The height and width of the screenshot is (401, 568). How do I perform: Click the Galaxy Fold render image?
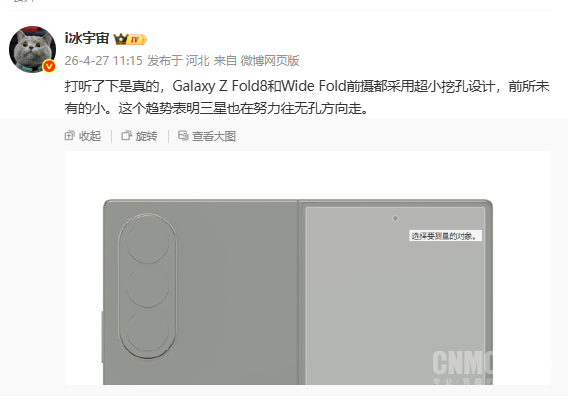(308, 268)
